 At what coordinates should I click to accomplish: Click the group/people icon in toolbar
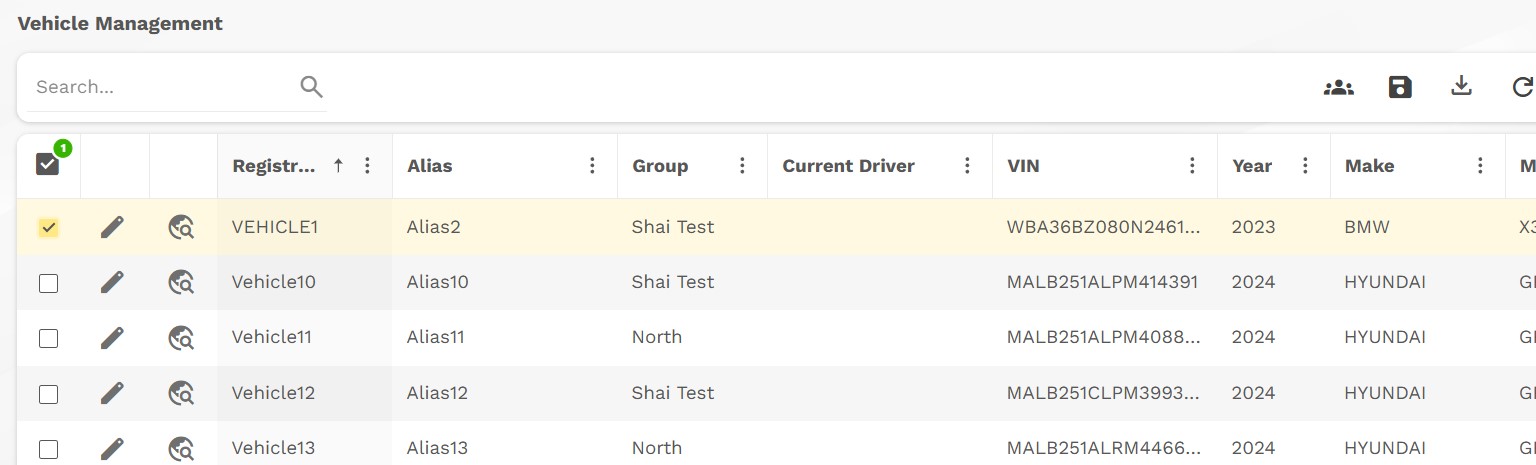(1338, 87)
